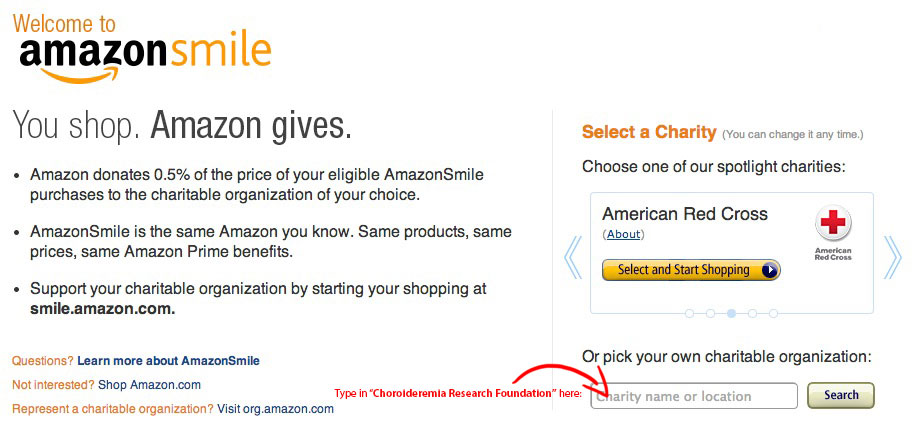
Task: Click arrow icon on Select and Start Shopping
Action: (x=769, y=270)
